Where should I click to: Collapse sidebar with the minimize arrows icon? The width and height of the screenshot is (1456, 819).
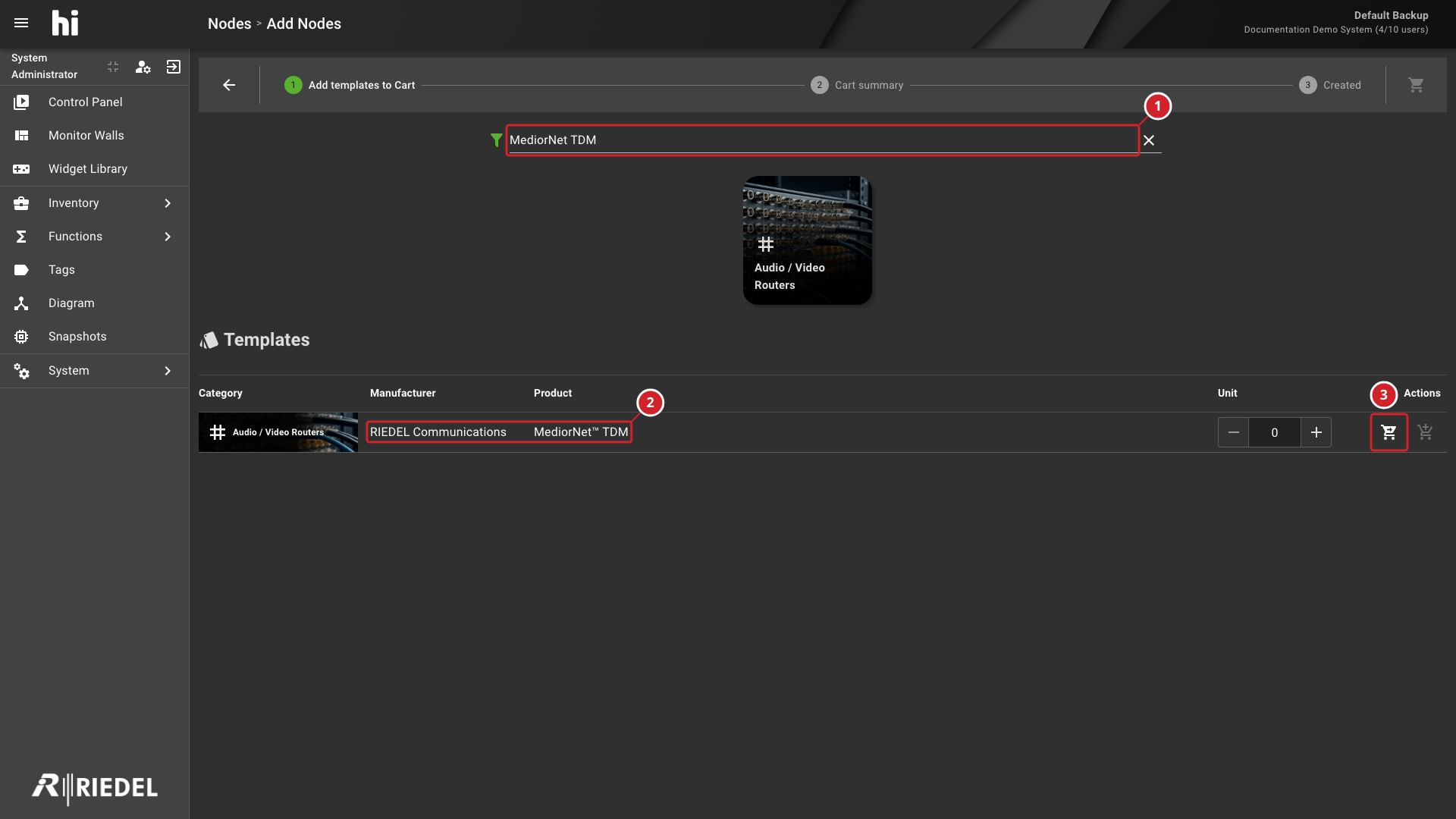point(113,67)
